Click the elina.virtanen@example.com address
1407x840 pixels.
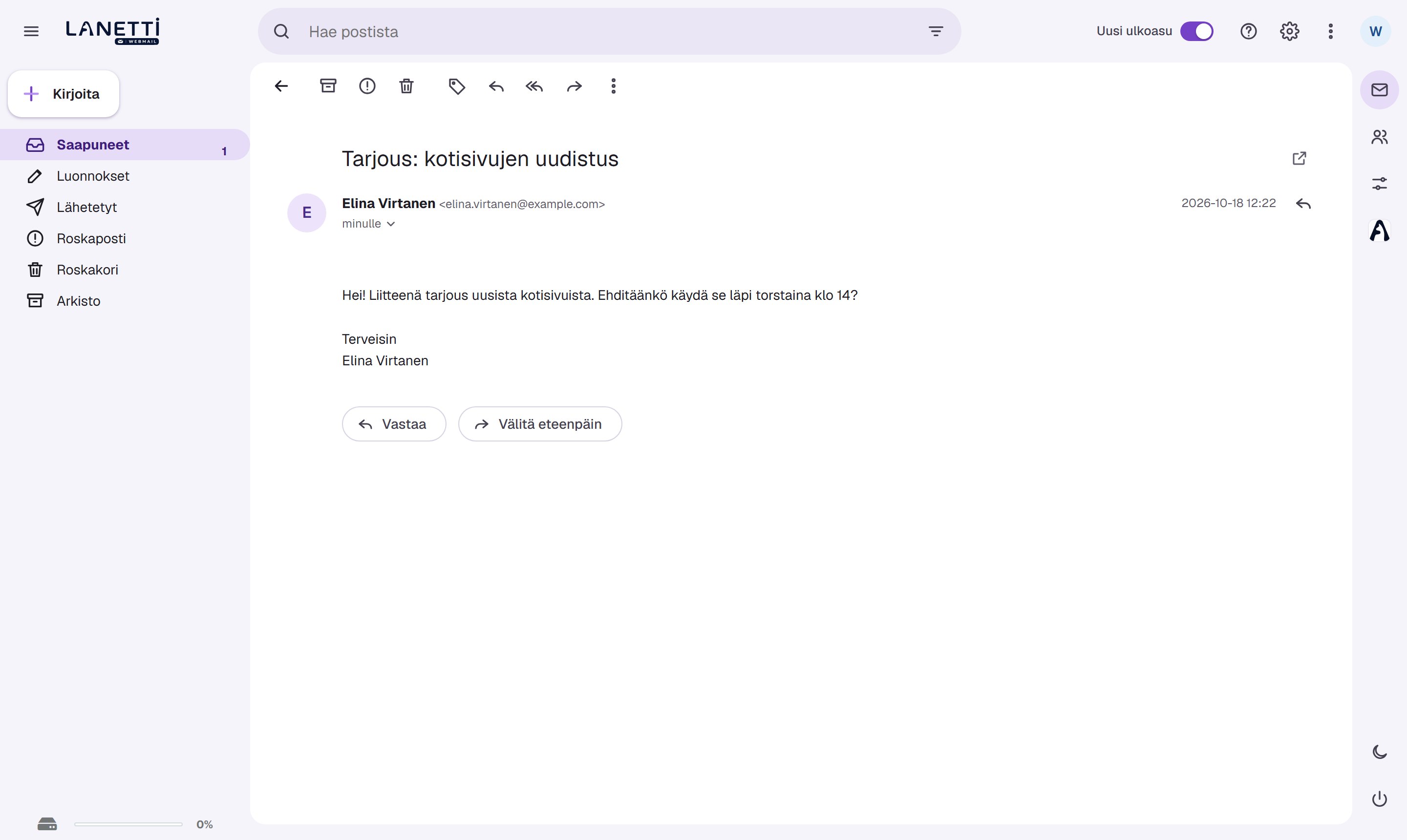(x=522, y=204)
